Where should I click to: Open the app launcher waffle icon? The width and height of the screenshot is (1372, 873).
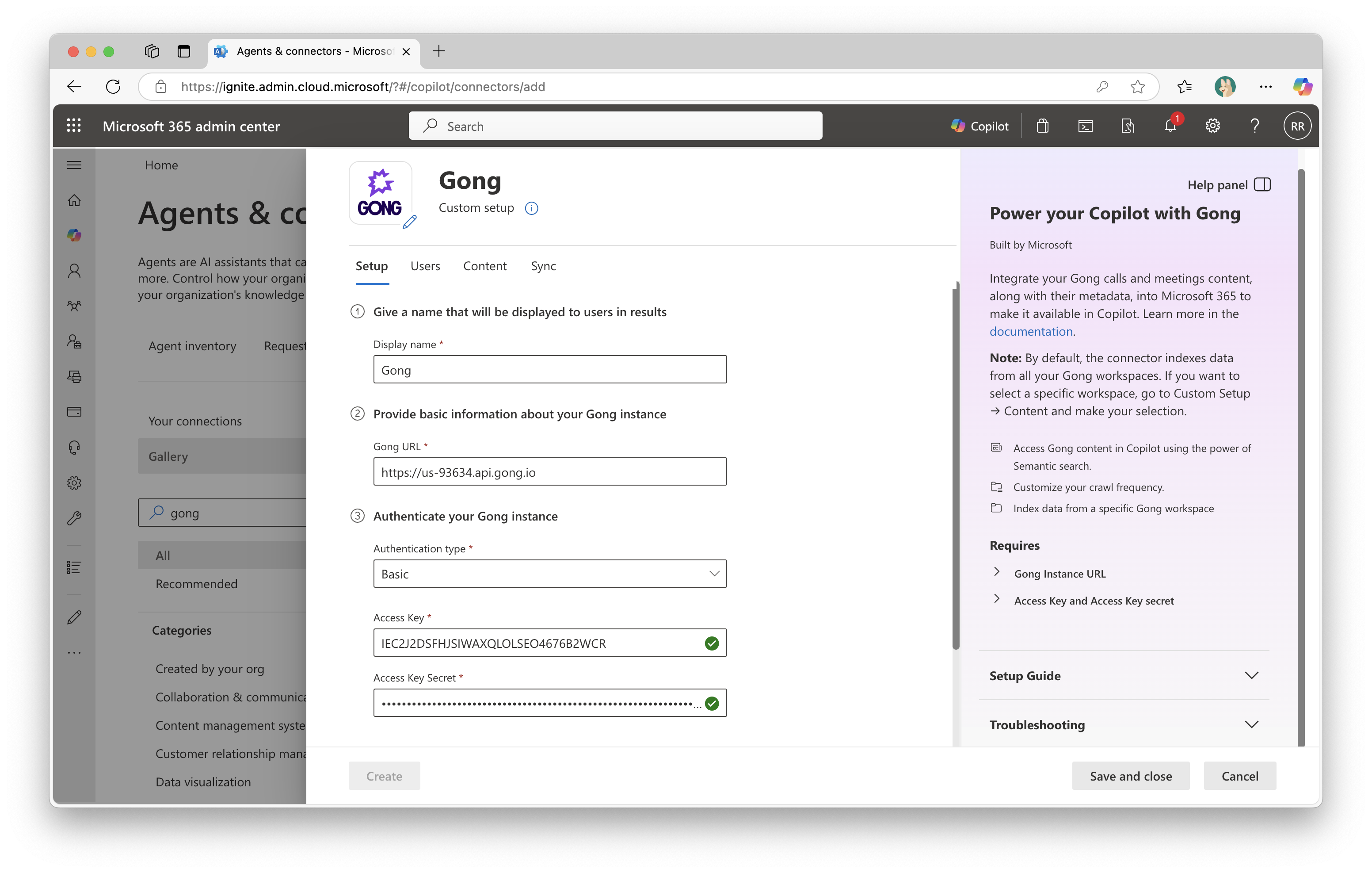click(73, 126)
